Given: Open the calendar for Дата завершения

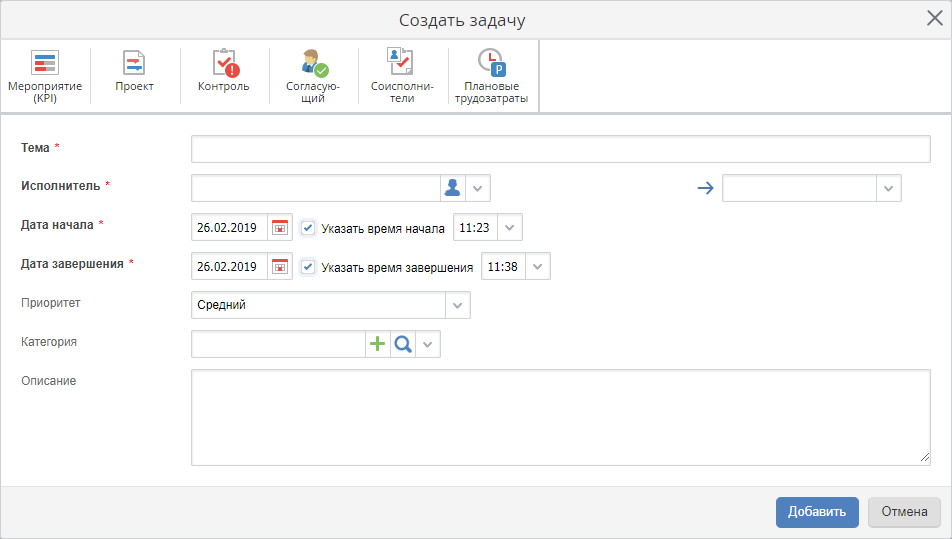Looking at the screenshot, I should 280,267.
